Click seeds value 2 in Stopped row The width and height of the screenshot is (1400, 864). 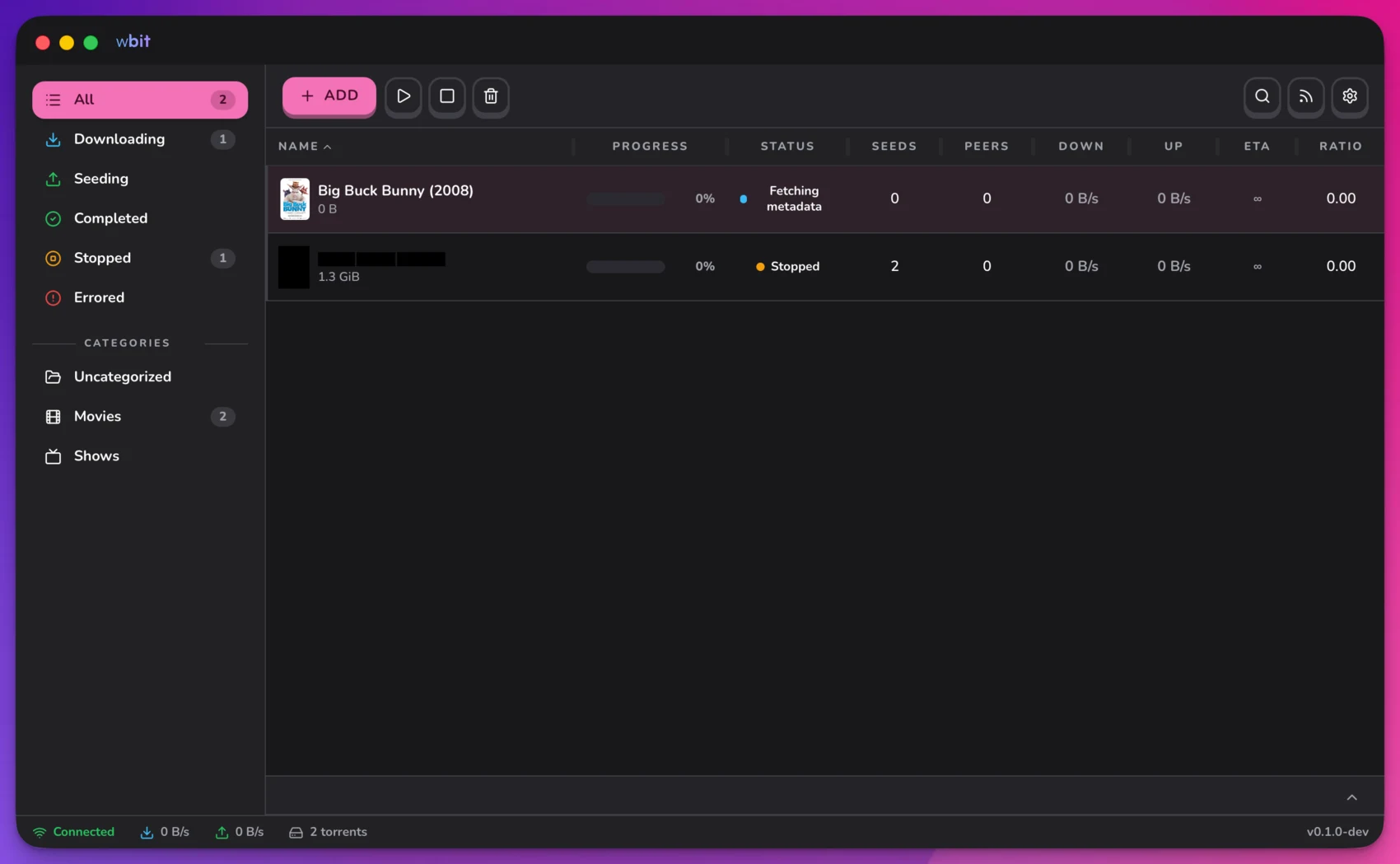[894, 266]
